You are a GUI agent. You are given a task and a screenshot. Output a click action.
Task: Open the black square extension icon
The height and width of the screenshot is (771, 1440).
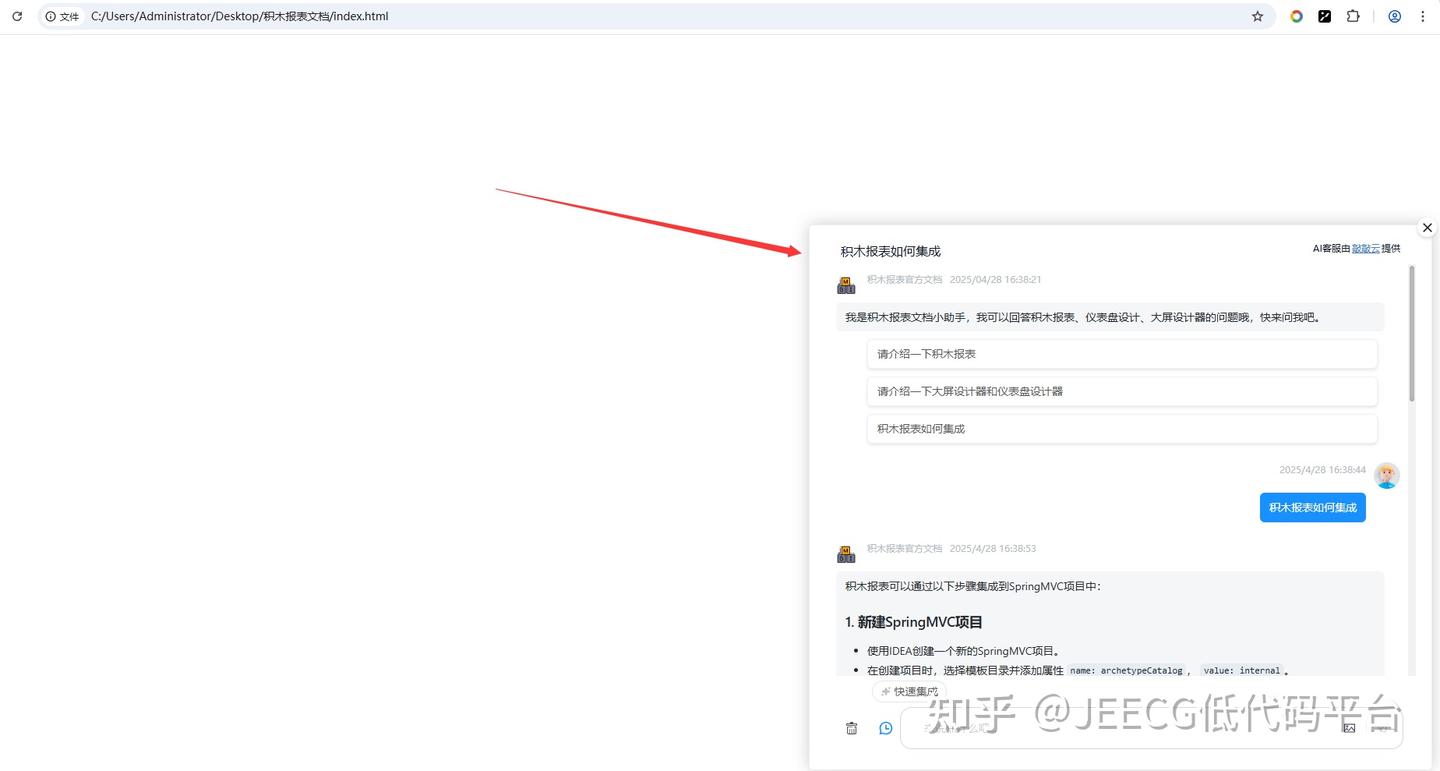(1324, 16)
